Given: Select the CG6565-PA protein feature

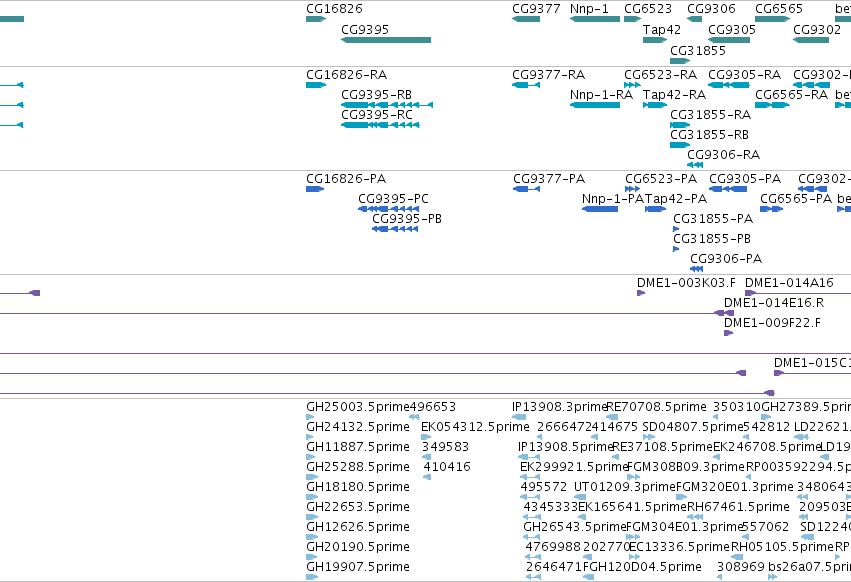Looking at the screenshot, I should (771, 209).
